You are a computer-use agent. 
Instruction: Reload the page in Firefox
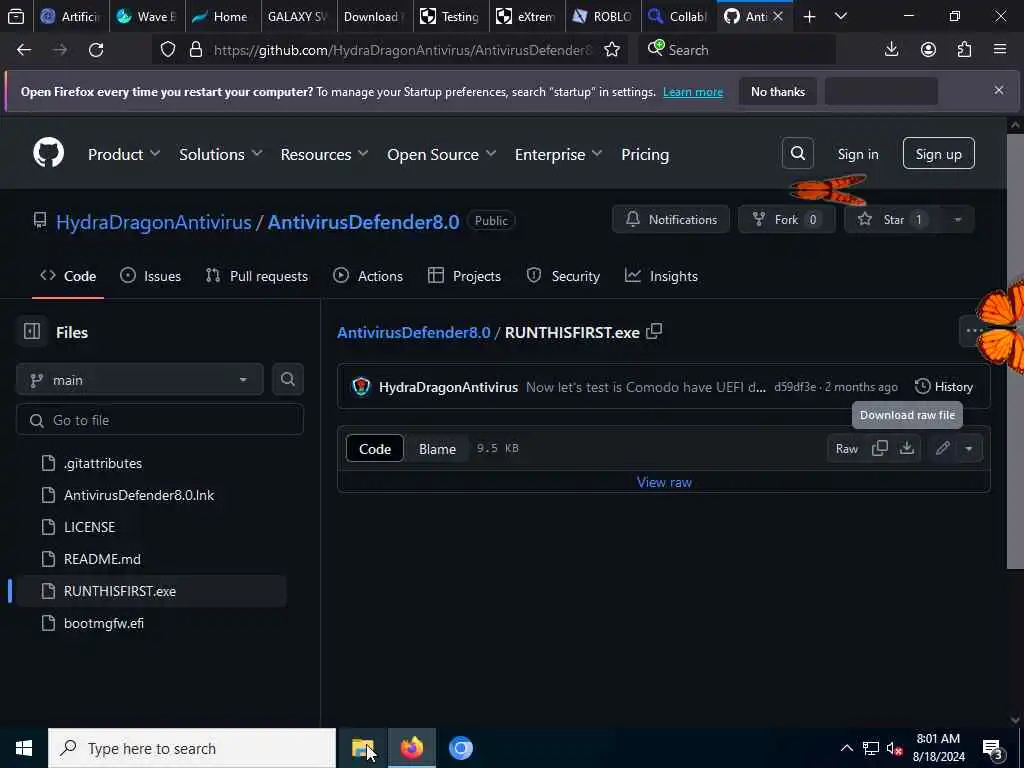pos(96,50)
